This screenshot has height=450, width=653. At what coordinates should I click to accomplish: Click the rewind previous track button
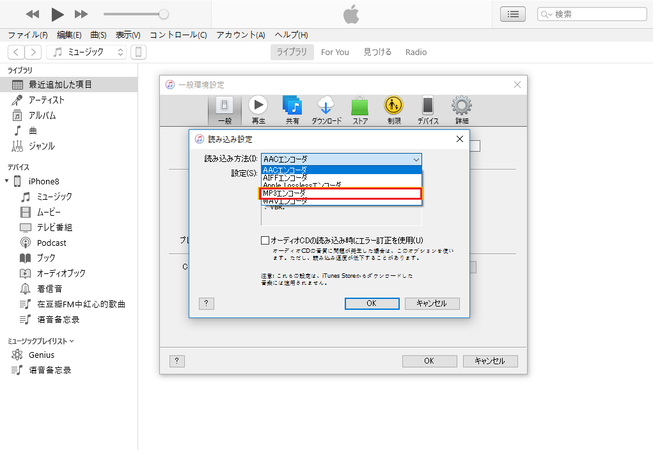32,14
